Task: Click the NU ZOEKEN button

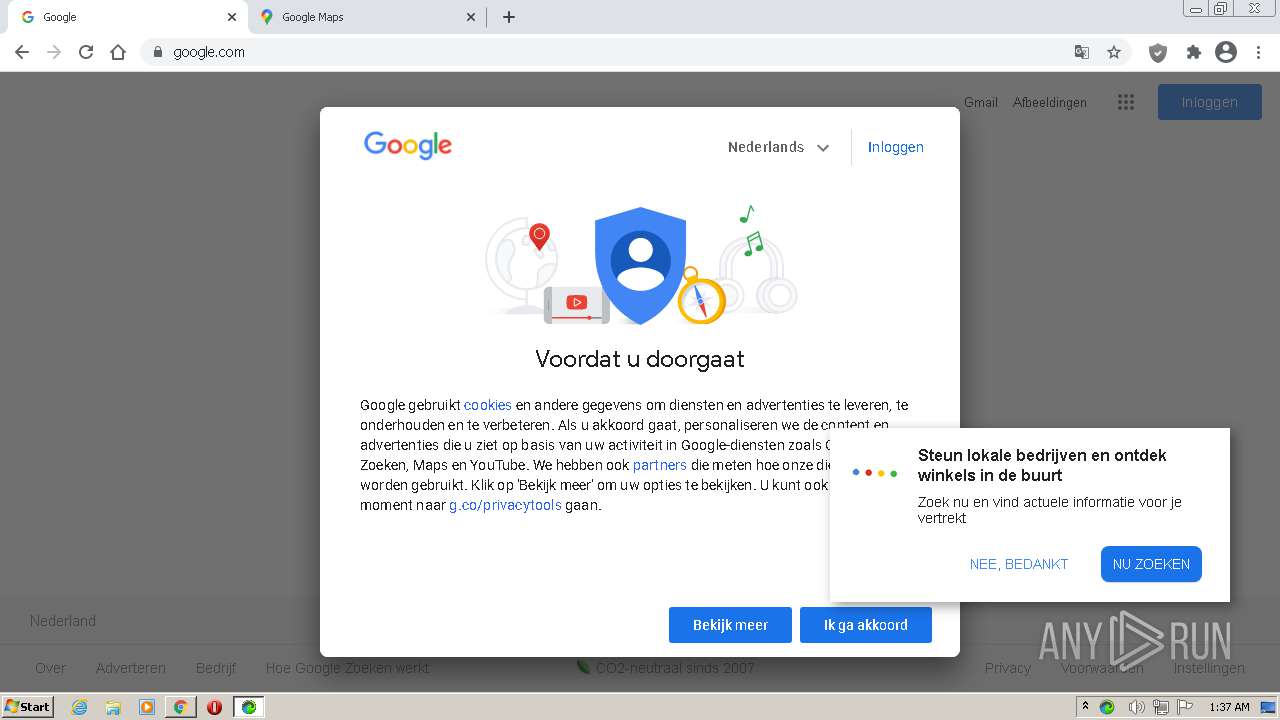Action: 1151,564
